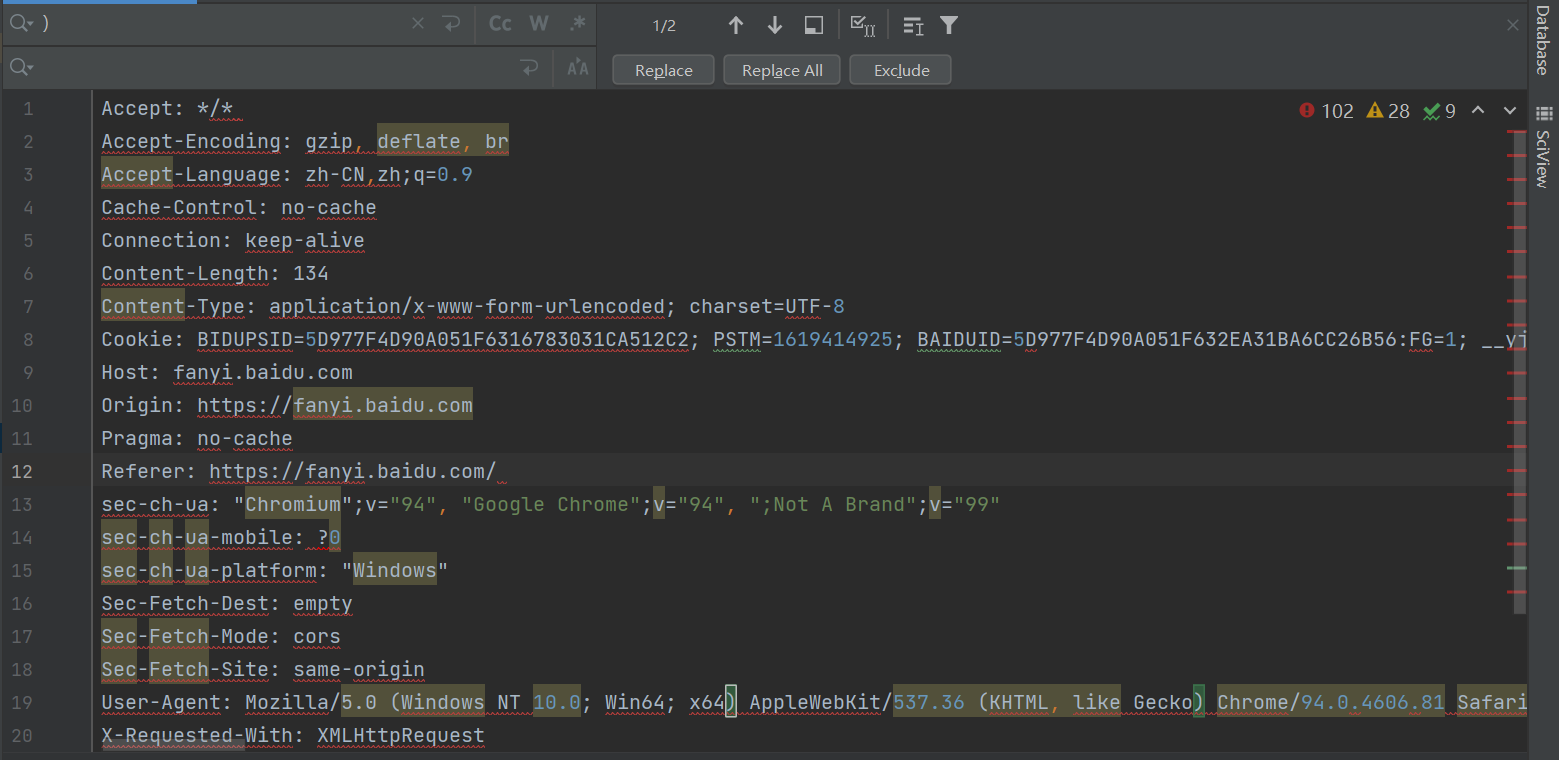Jump to previous match with the up arrow
Screen dimensions: 1559x760
coord(736,25)
